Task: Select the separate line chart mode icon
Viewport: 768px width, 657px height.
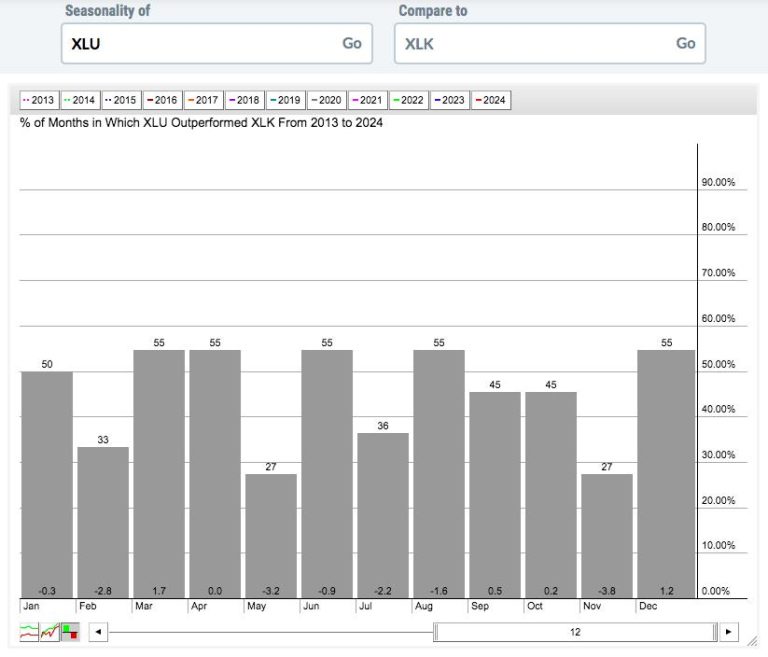Action: click(x=30, y=632)
